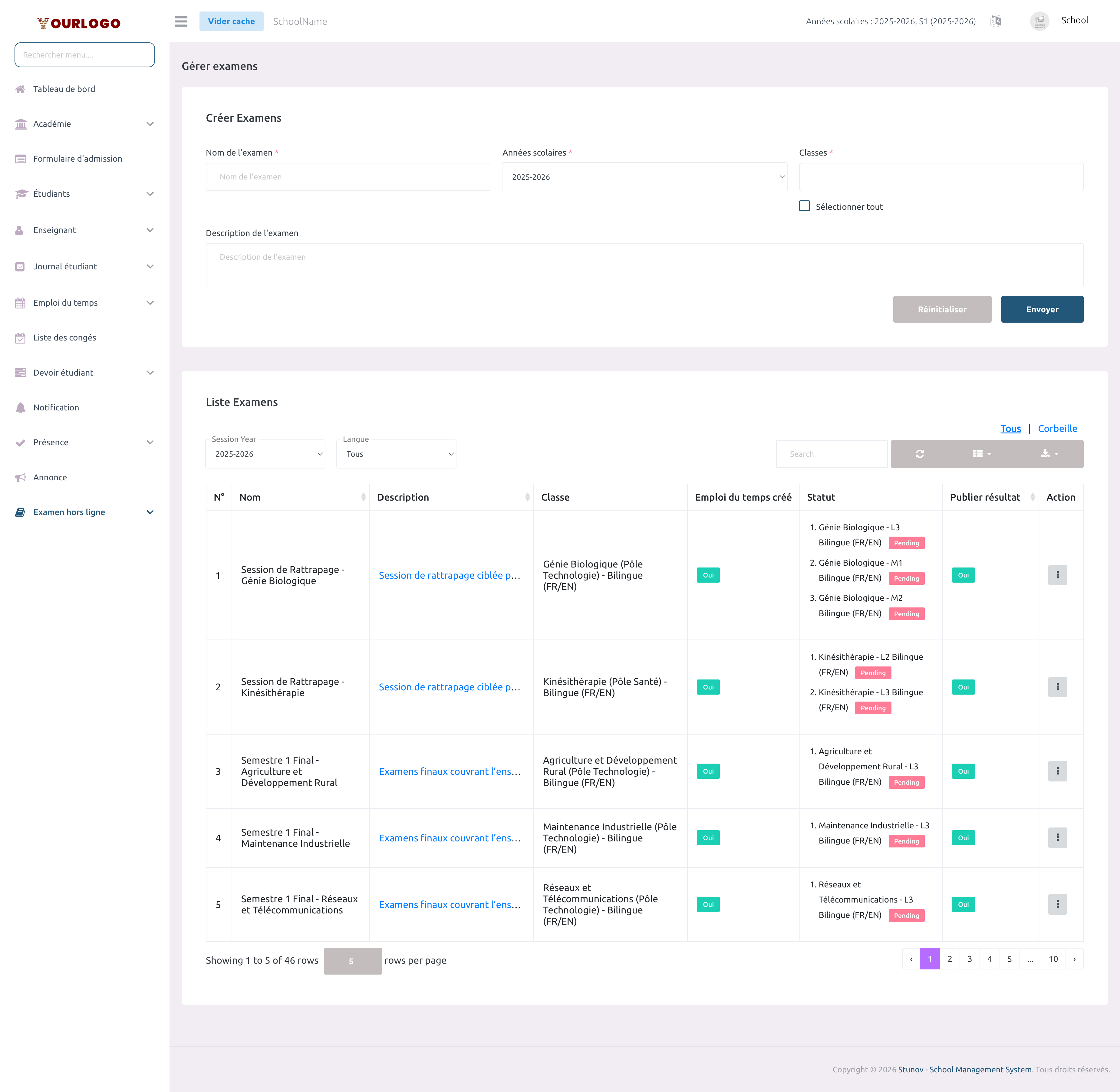Select the Notification sidebar icon
Screen dimensions: 1120x1092
(x=21, y=407)
